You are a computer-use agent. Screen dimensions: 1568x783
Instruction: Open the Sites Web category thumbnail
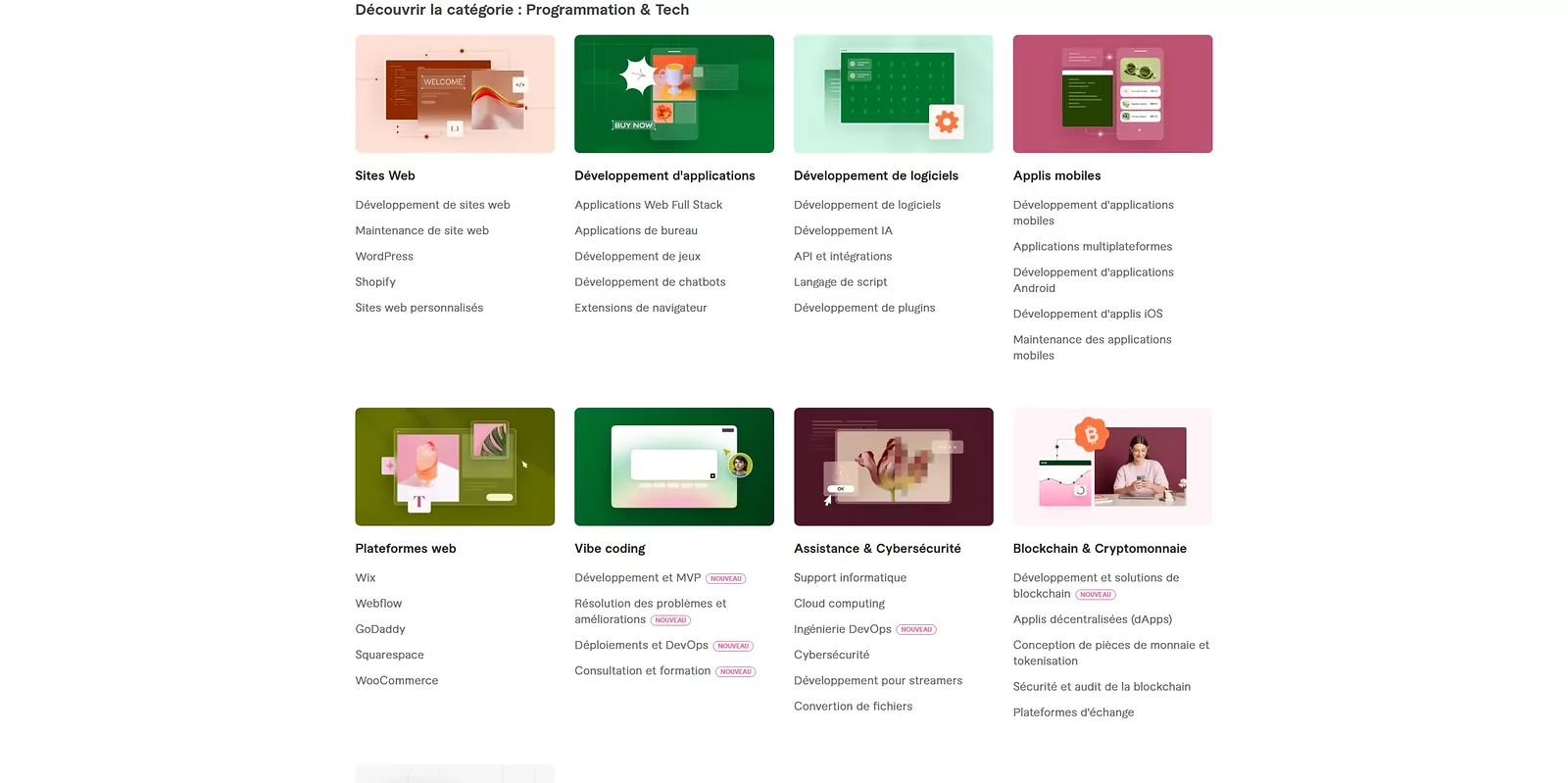tap(455, 94)
